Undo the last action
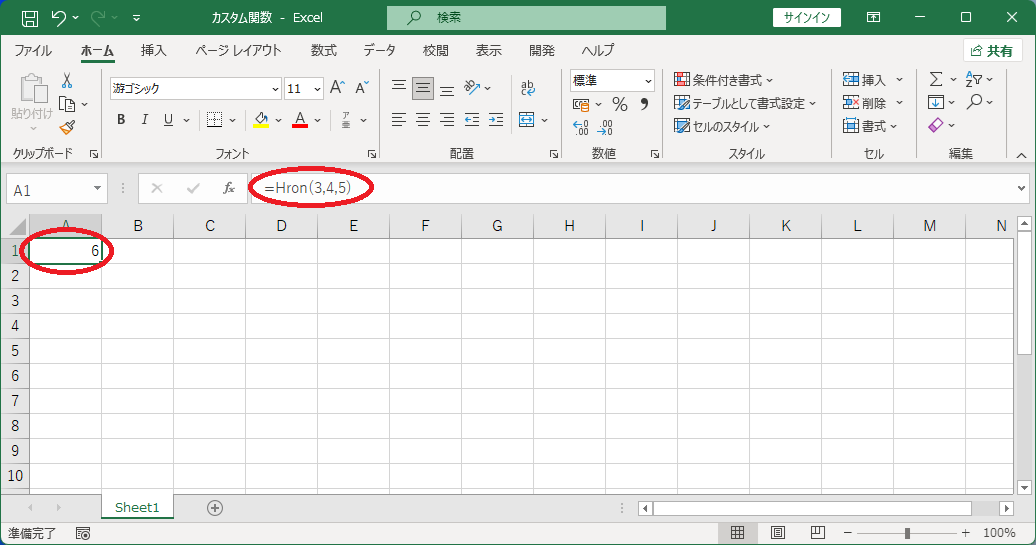 [59, 18]
